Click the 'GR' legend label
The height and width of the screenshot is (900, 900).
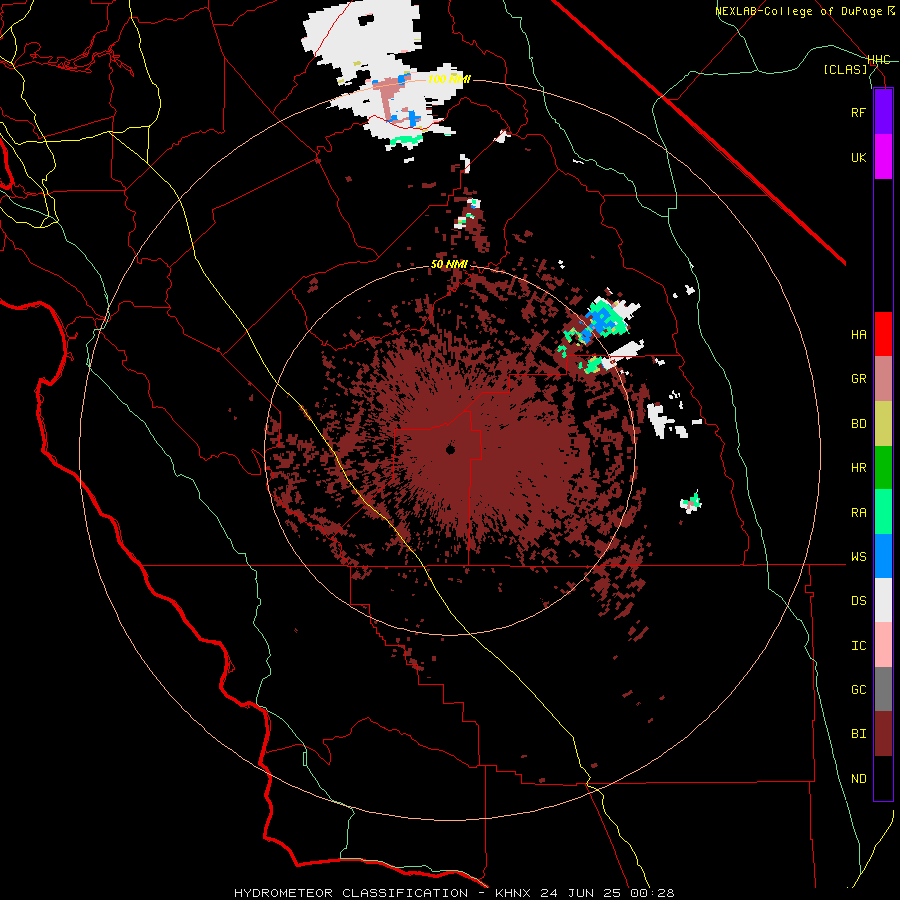pyautogui.click(x=858, y=379)
